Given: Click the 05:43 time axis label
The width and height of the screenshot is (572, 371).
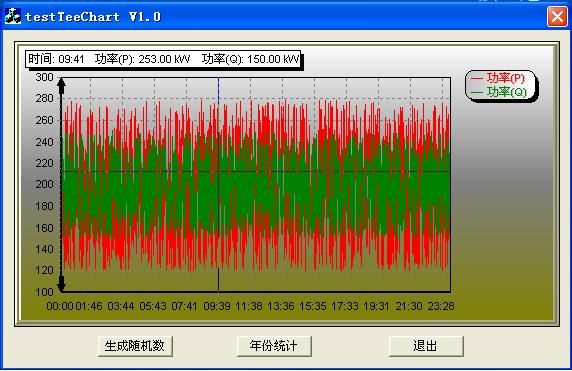Looking at the screenshot, I should [153, 306].
